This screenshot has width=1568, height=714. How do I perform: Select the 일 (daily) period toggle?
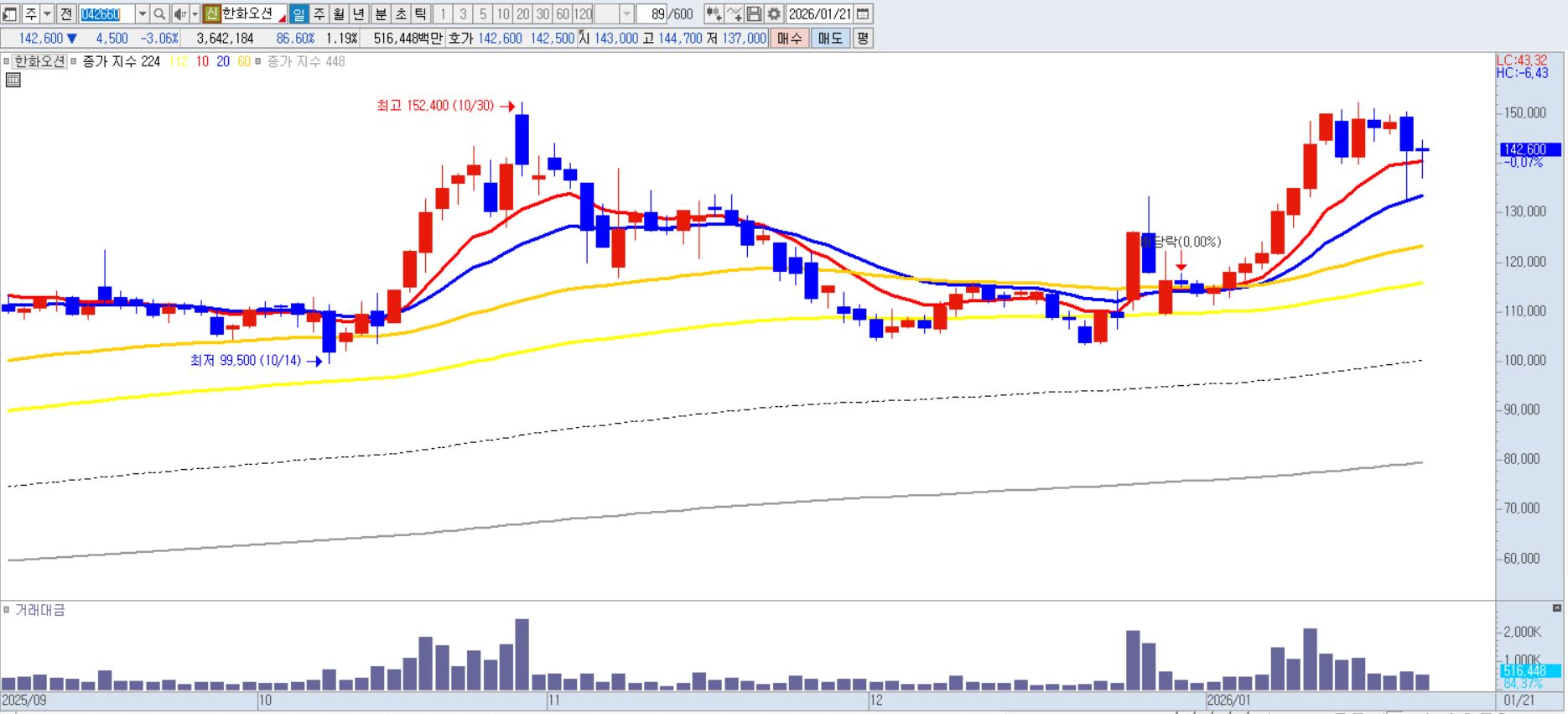299,14
